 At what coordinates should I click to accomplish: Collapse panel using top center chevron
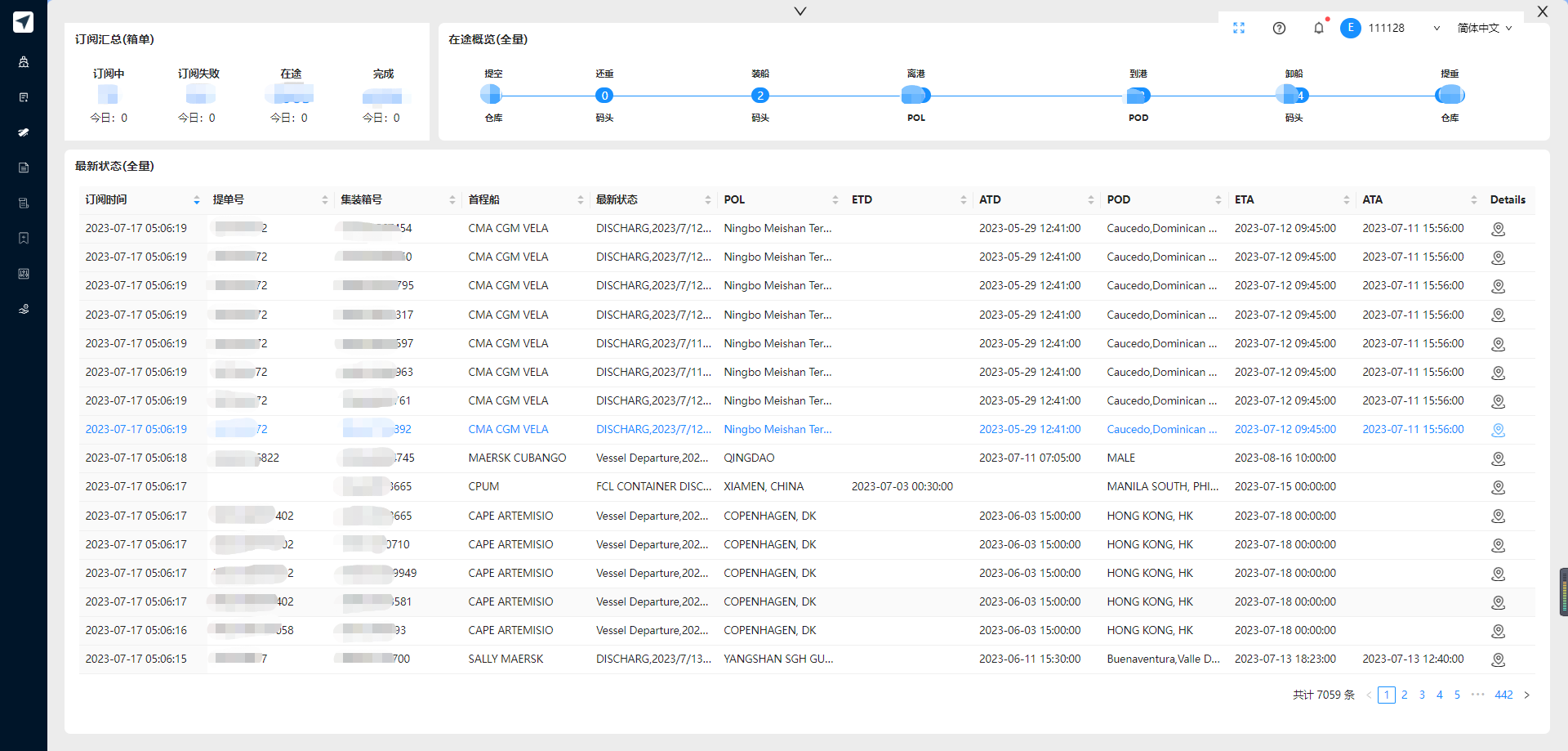[800, 11]
